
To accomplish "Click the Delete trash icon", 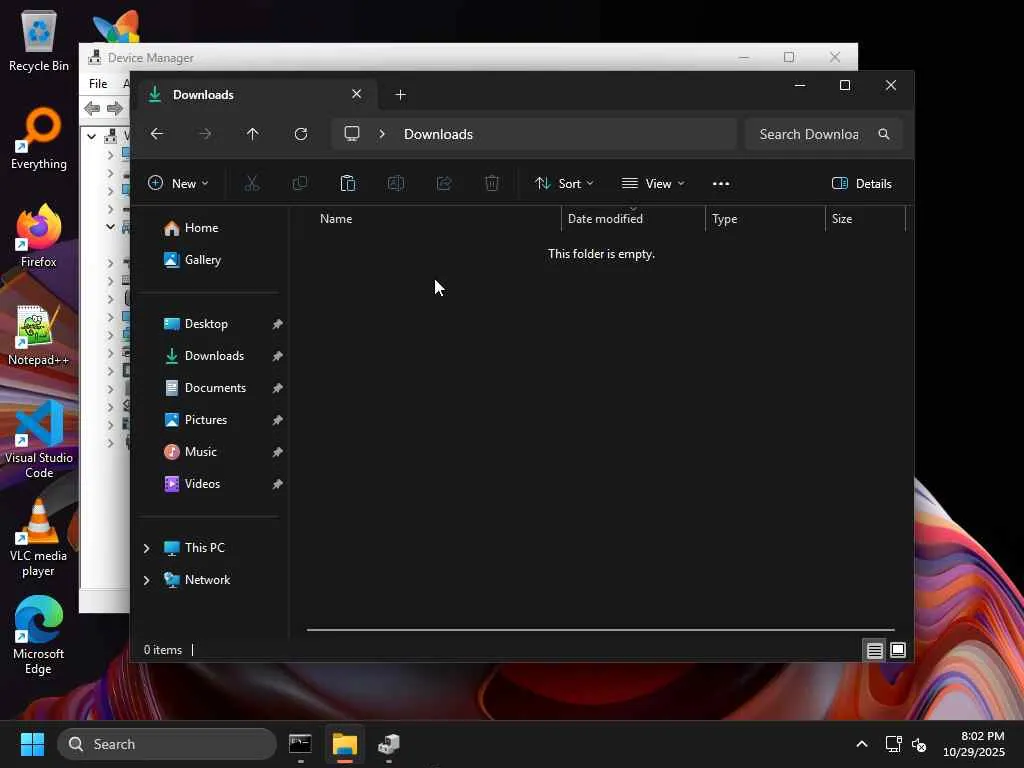I will [492, 184].
